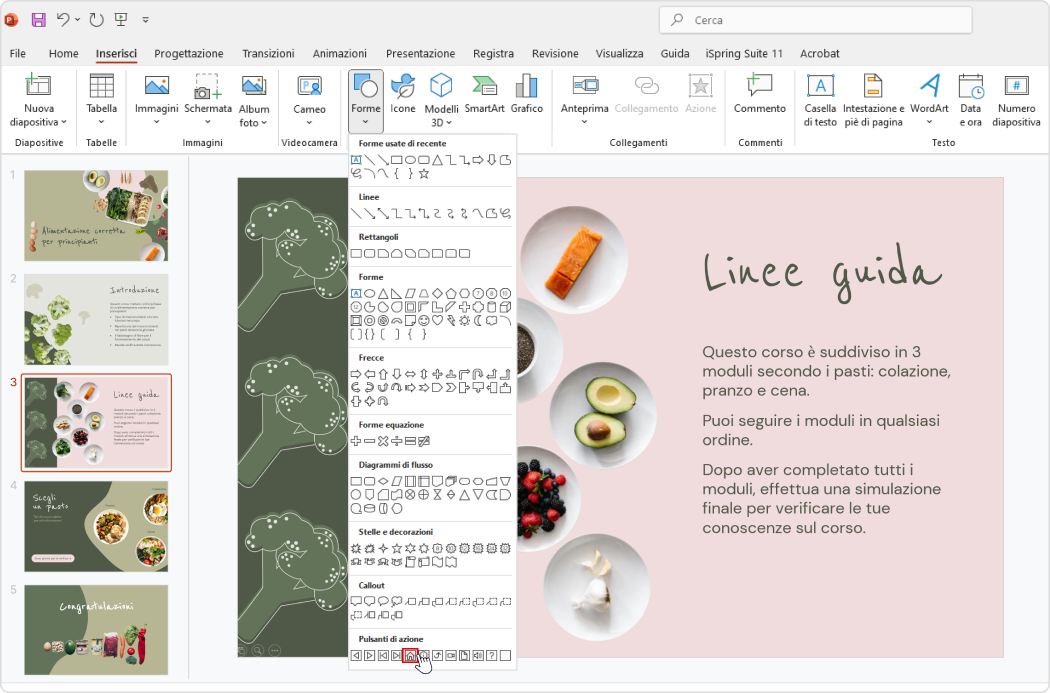
Task: Open the Animazioni ribbon tab
Action: [339, 54]
